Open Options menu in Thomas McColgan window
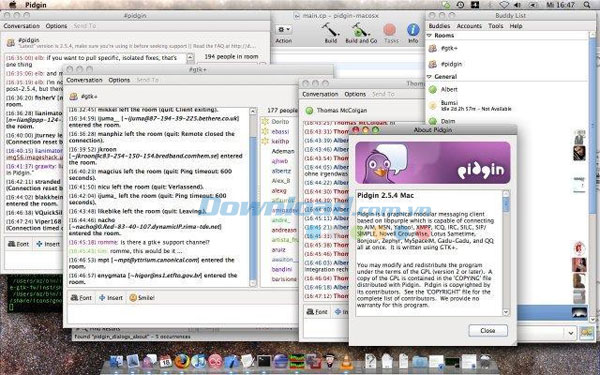The image size is (600, 375). (355, 94)
